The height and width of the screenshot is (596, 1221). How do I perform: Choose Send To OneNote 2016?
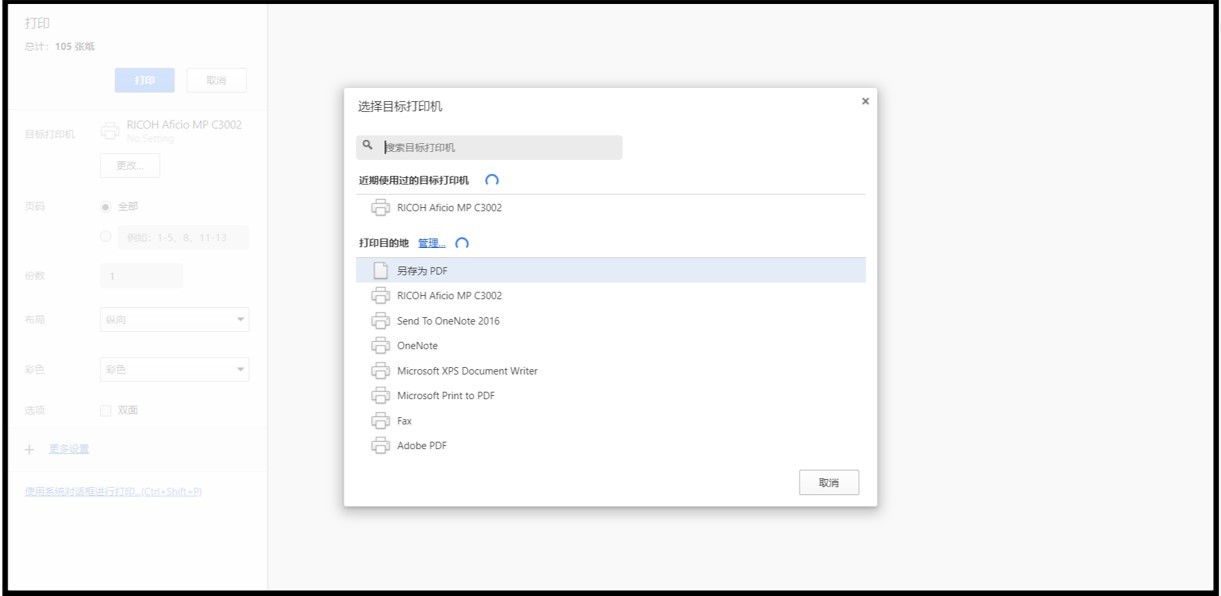tap(611, 321)
